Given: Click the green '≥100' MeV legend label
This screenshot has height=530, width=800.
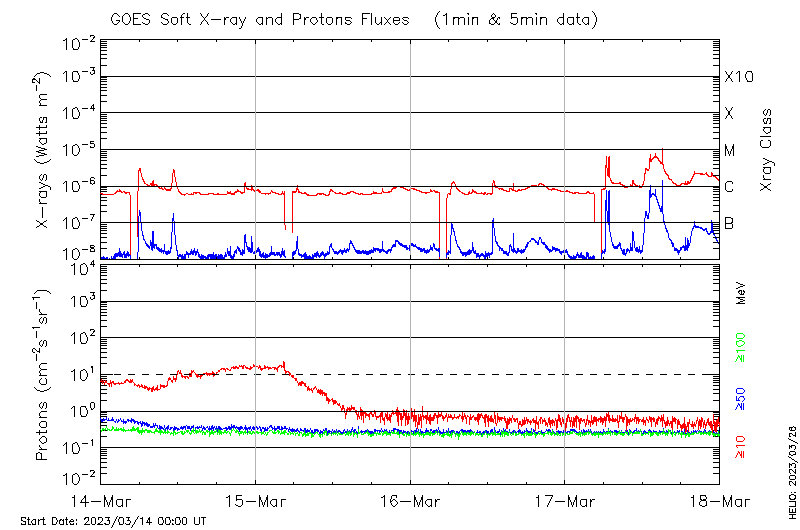Looking at the screenshot, I should [740, 347].
